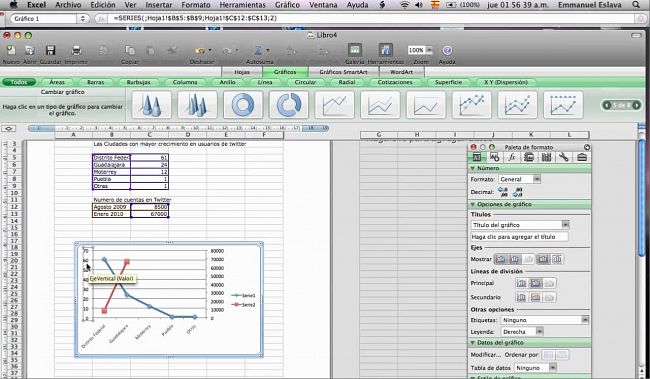Click the Herramientas toolbox icon
The image size is (650, 379).
[x=386, y=50]
